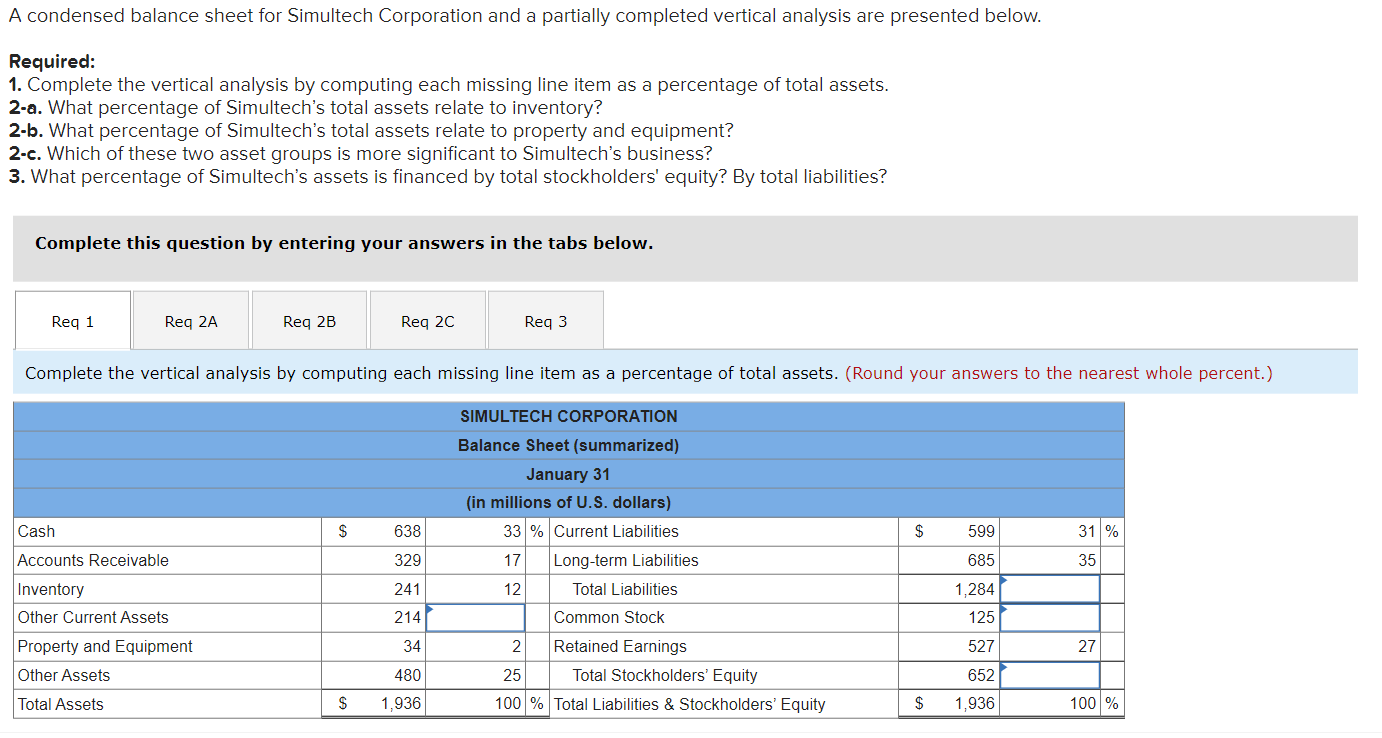Click the Long-term Liabilities percentage 35
The width and height of the screenshot is (1382, 738).
1087,561
